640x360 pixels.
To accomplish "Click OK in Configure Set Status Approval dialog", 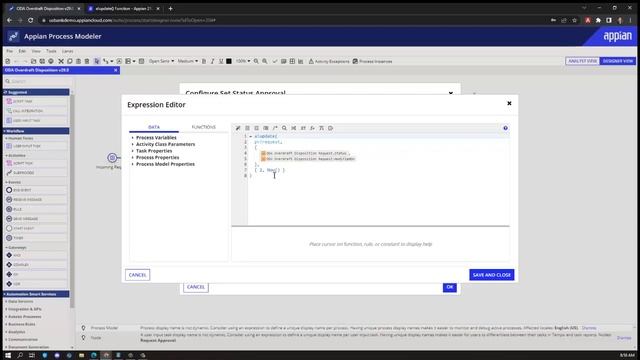I will (x=449, y=287).
